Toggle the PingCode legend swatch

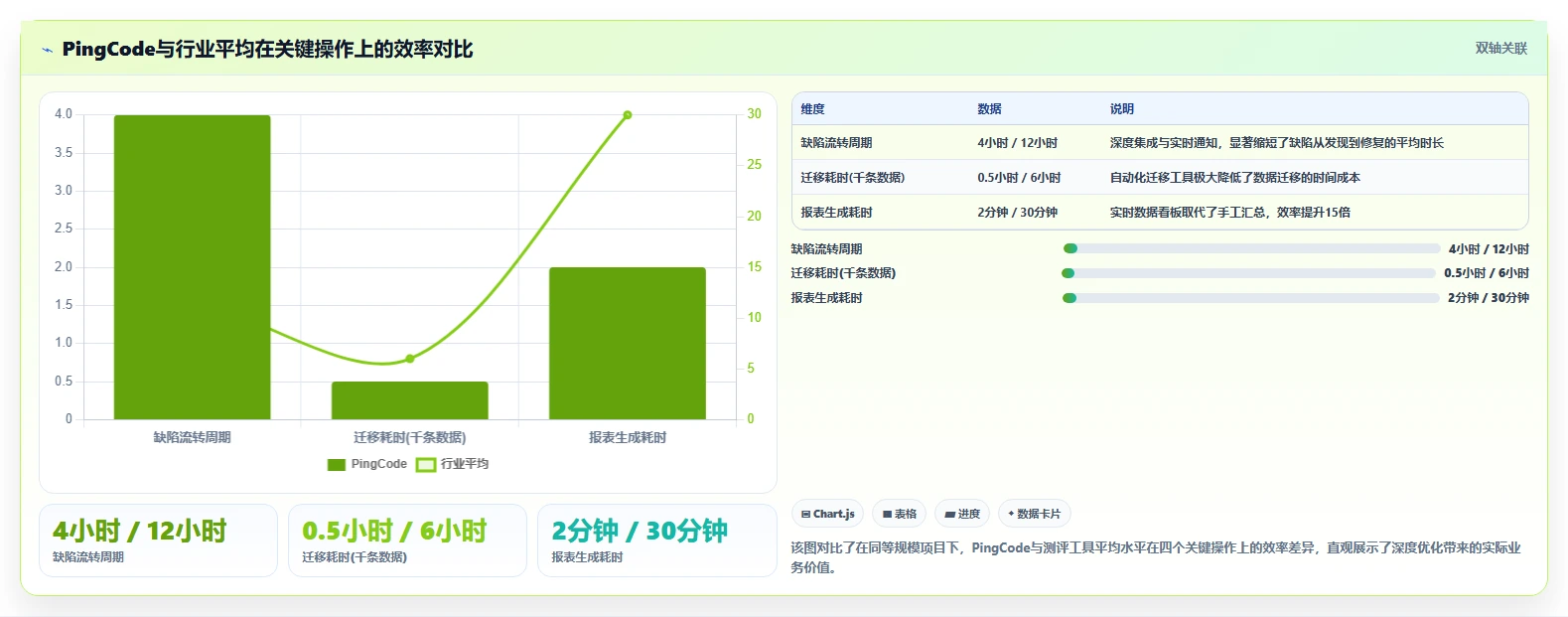[x=337, y=464]
